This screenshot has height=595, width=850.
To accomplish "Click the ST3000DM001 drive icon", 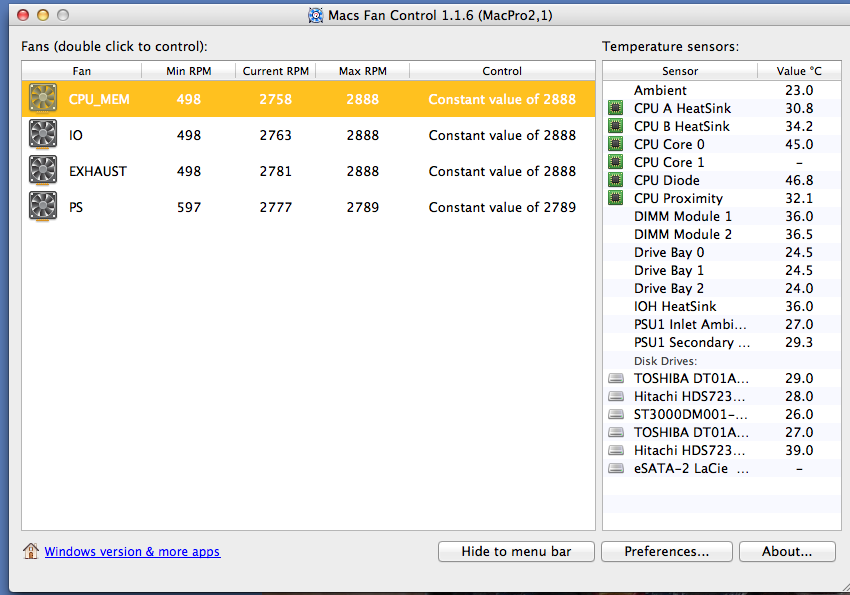I will [x=616, y=414].
